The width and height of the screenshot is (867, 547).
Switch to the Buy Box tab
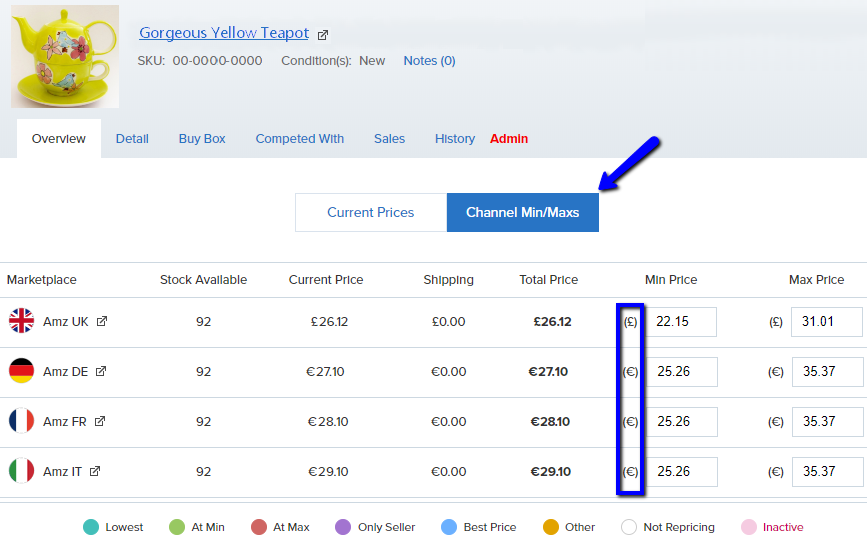pos(202,139)
